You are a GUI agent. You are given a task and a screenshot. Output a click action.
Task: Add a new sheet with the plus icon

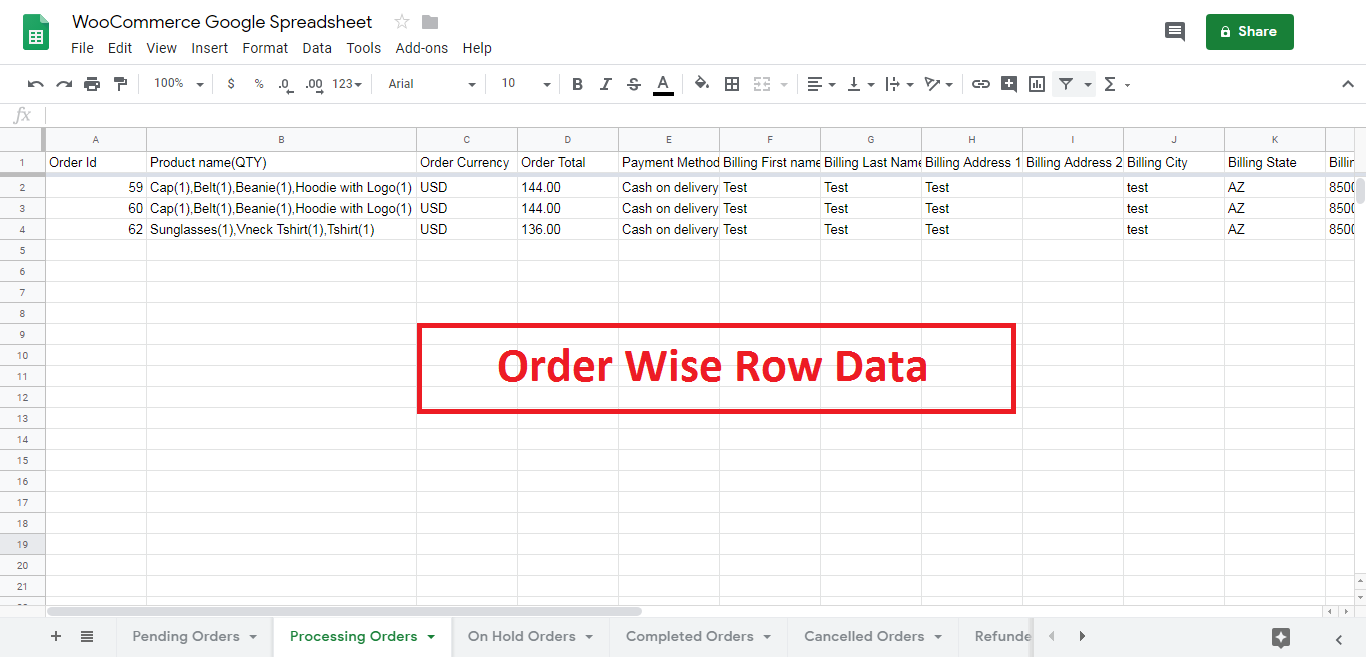[x=56, y=636]
